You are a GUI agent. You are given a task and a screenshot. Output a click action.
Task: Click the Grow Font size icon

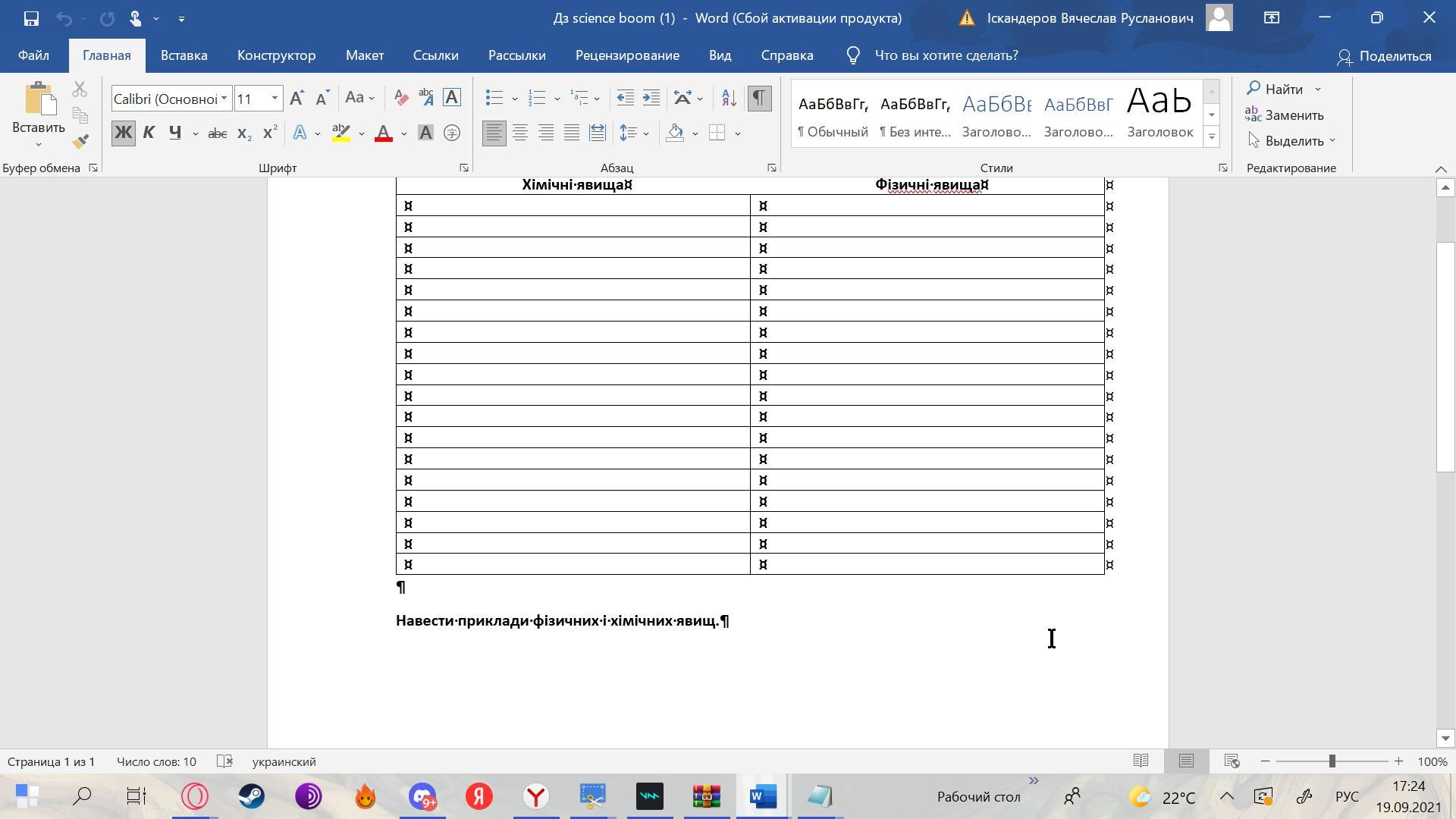(x=297, y=98)
